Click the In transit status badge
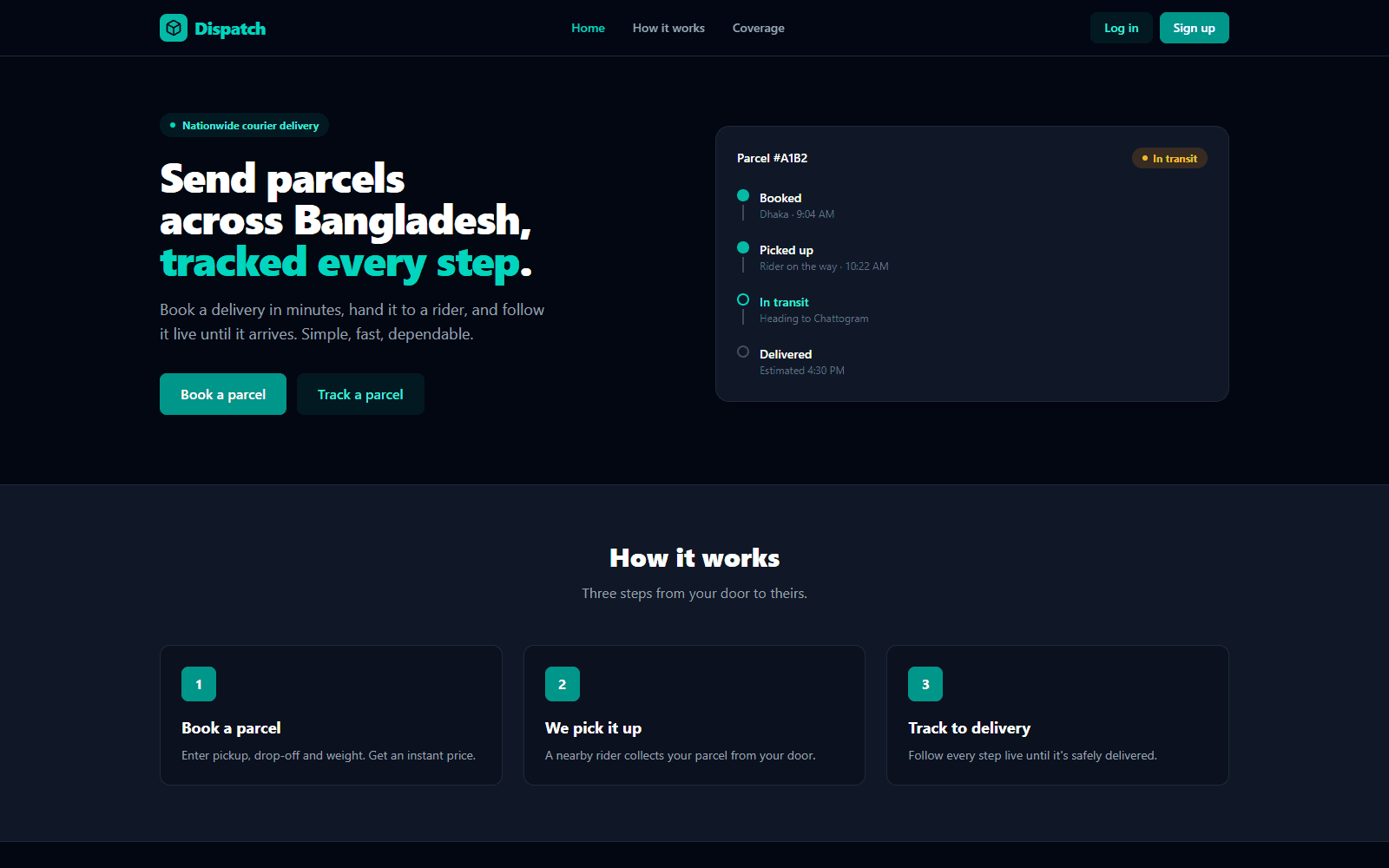The height and width of the screenshot is (868, 1389). (x=1169, y=158)
